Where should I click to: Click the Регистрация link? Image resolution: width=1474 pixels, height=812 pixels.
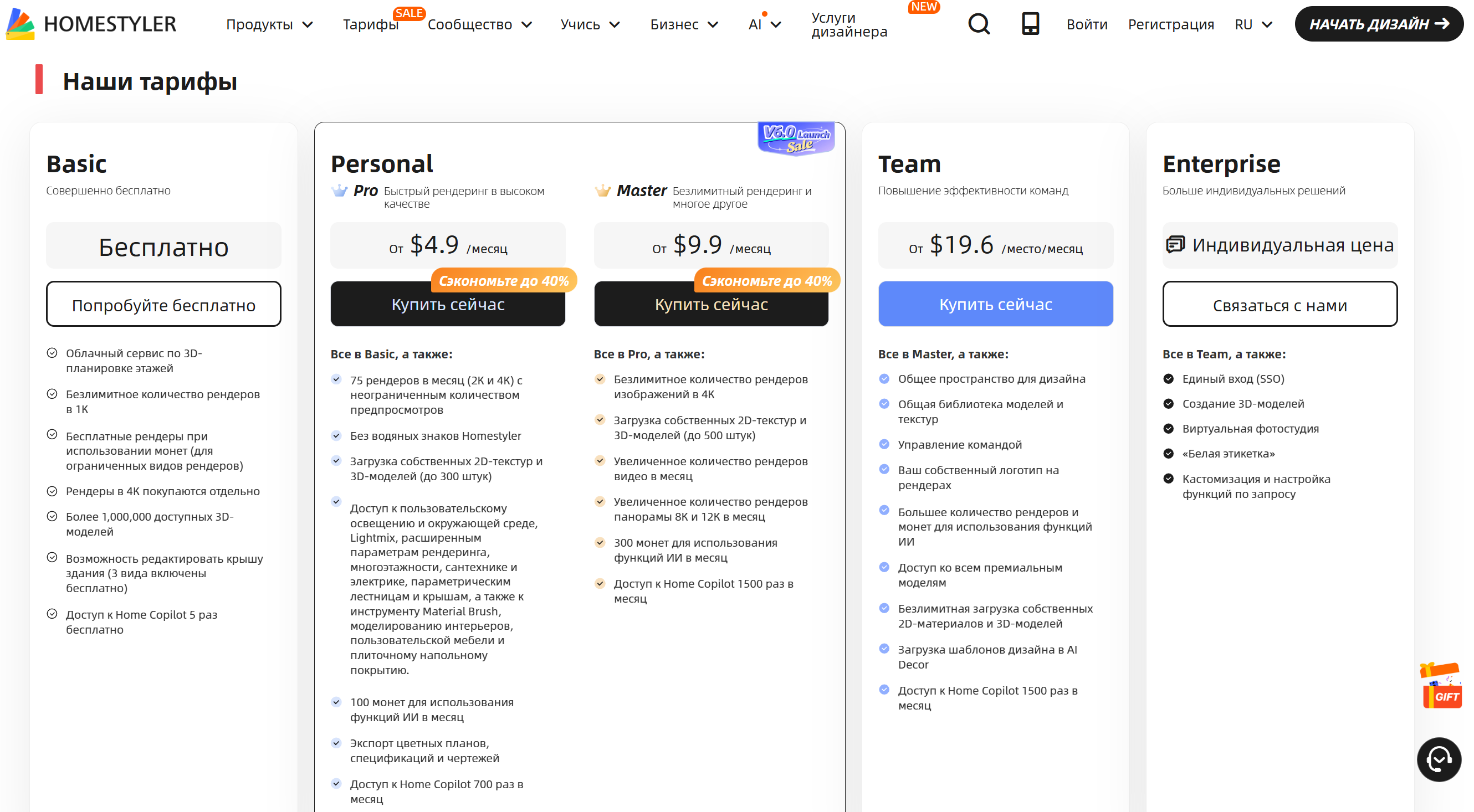[x=1171, y=24]
